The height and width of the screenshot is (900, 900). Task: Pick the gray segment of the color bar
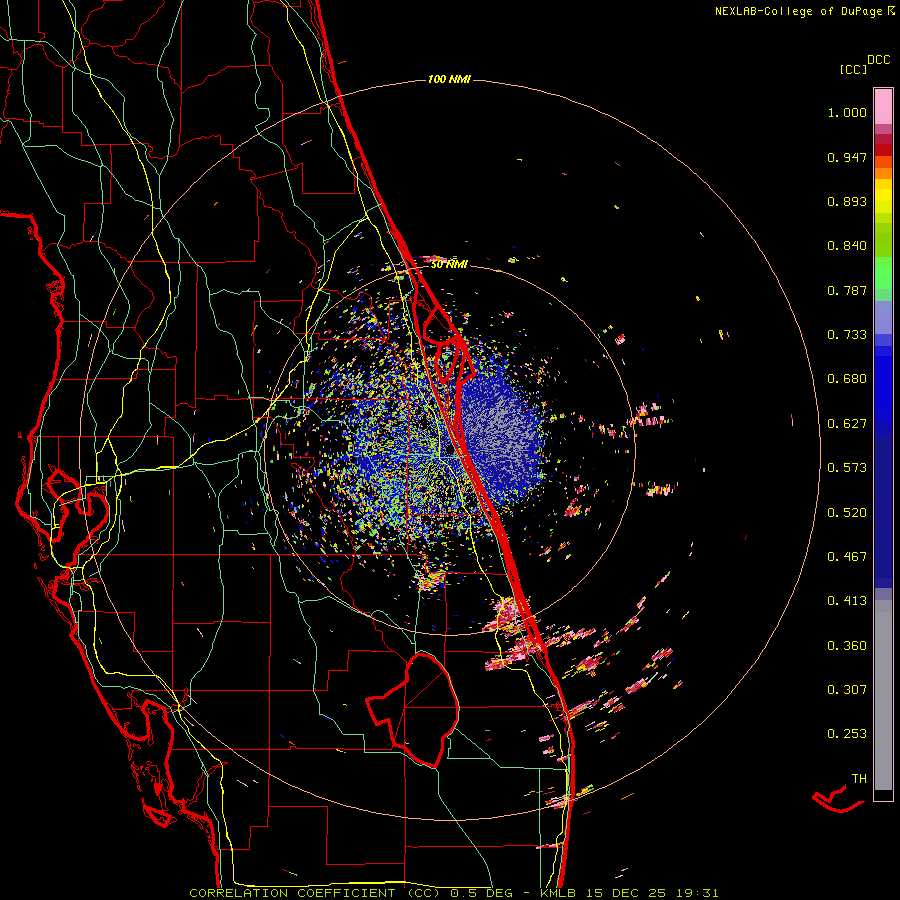point(883,695)
